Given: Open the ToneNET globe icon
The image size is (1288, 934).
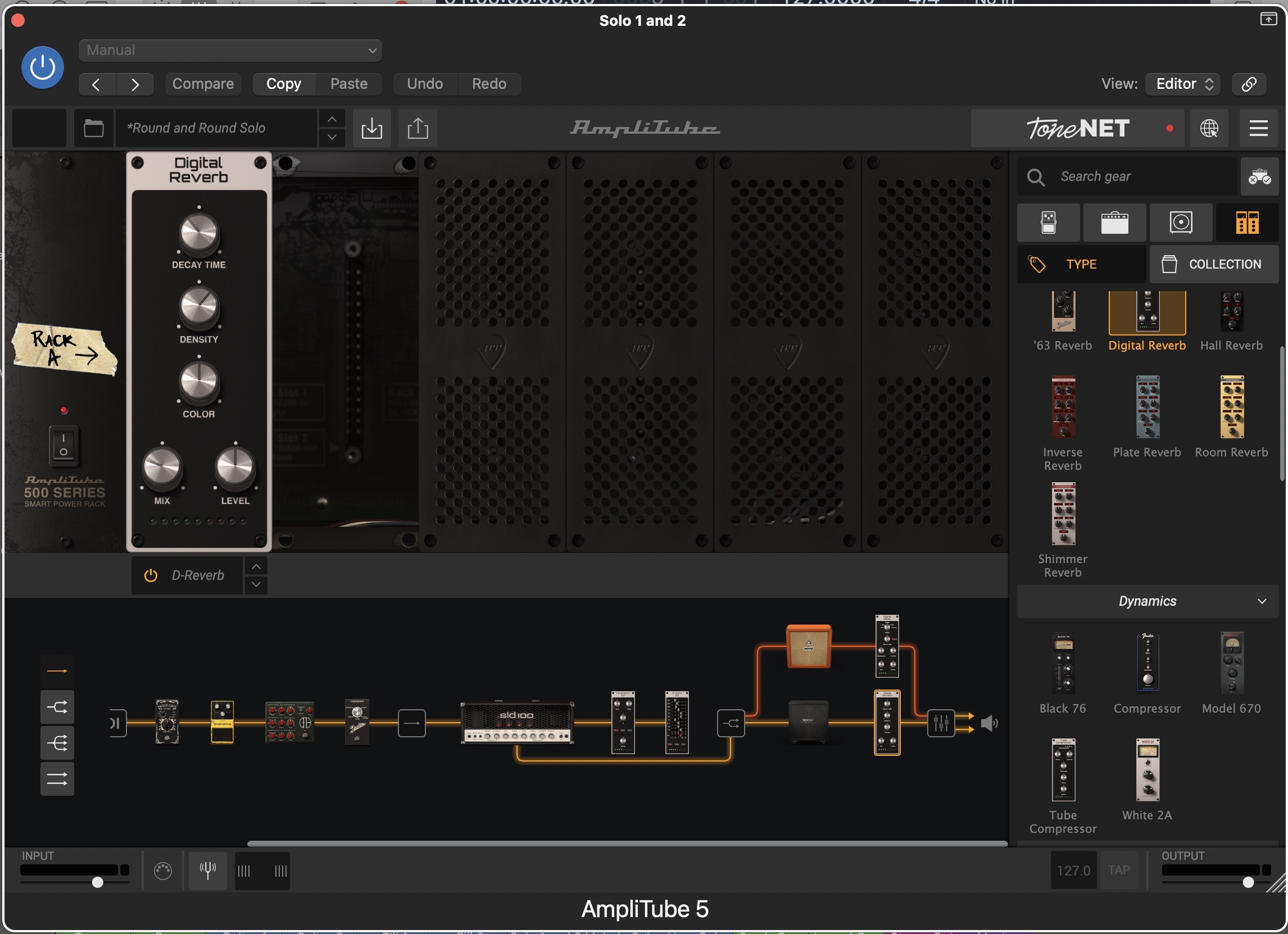Looking at the screenshot, I should click(1209, 128).
